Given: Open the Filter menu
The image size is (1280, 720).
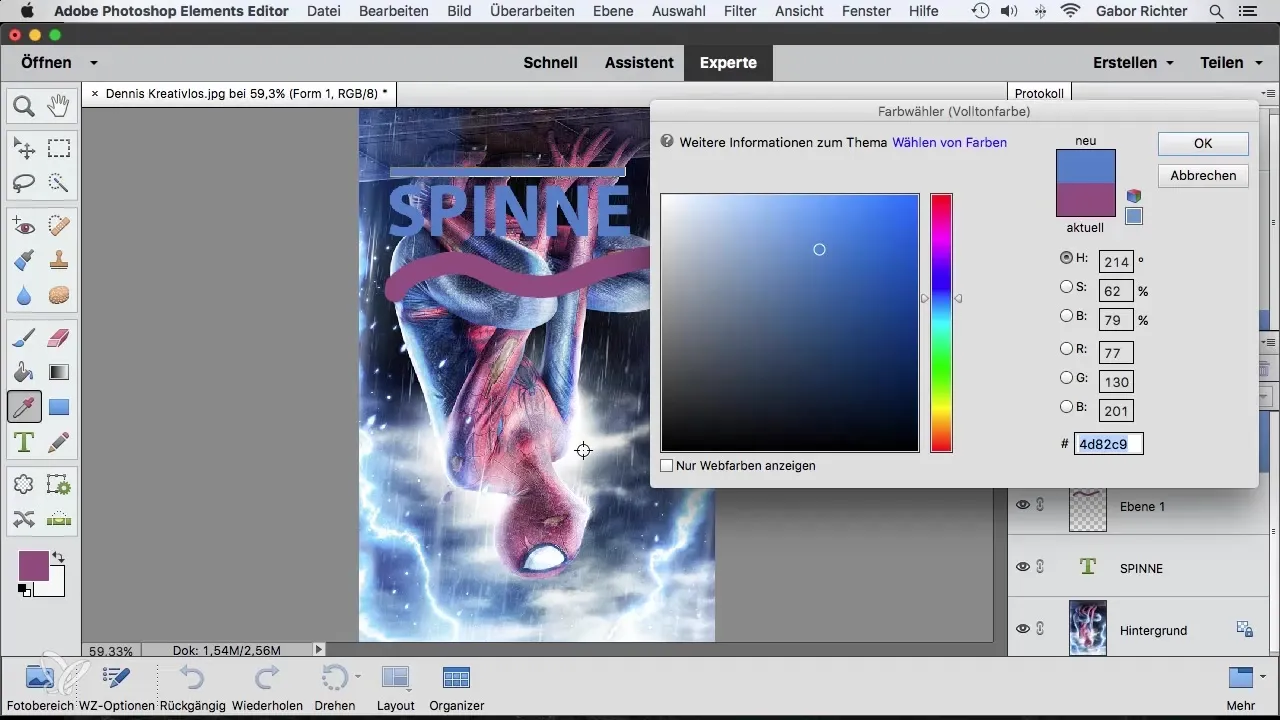Looking at the screenshot, I should (x=739, y=11).
